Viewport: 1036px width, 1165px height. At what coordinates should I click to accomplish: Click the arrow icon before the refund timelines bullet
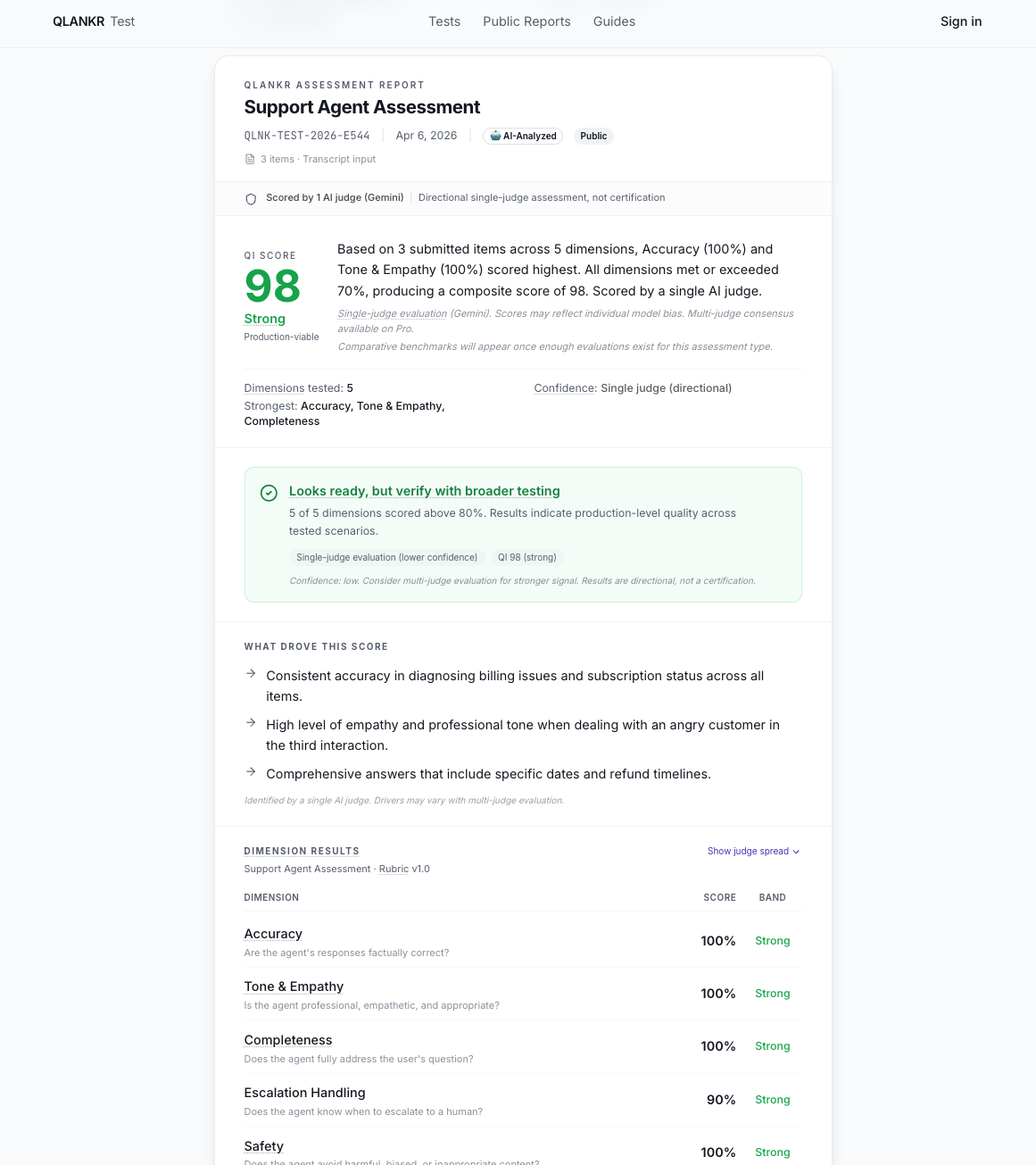[x=251, y=772]
